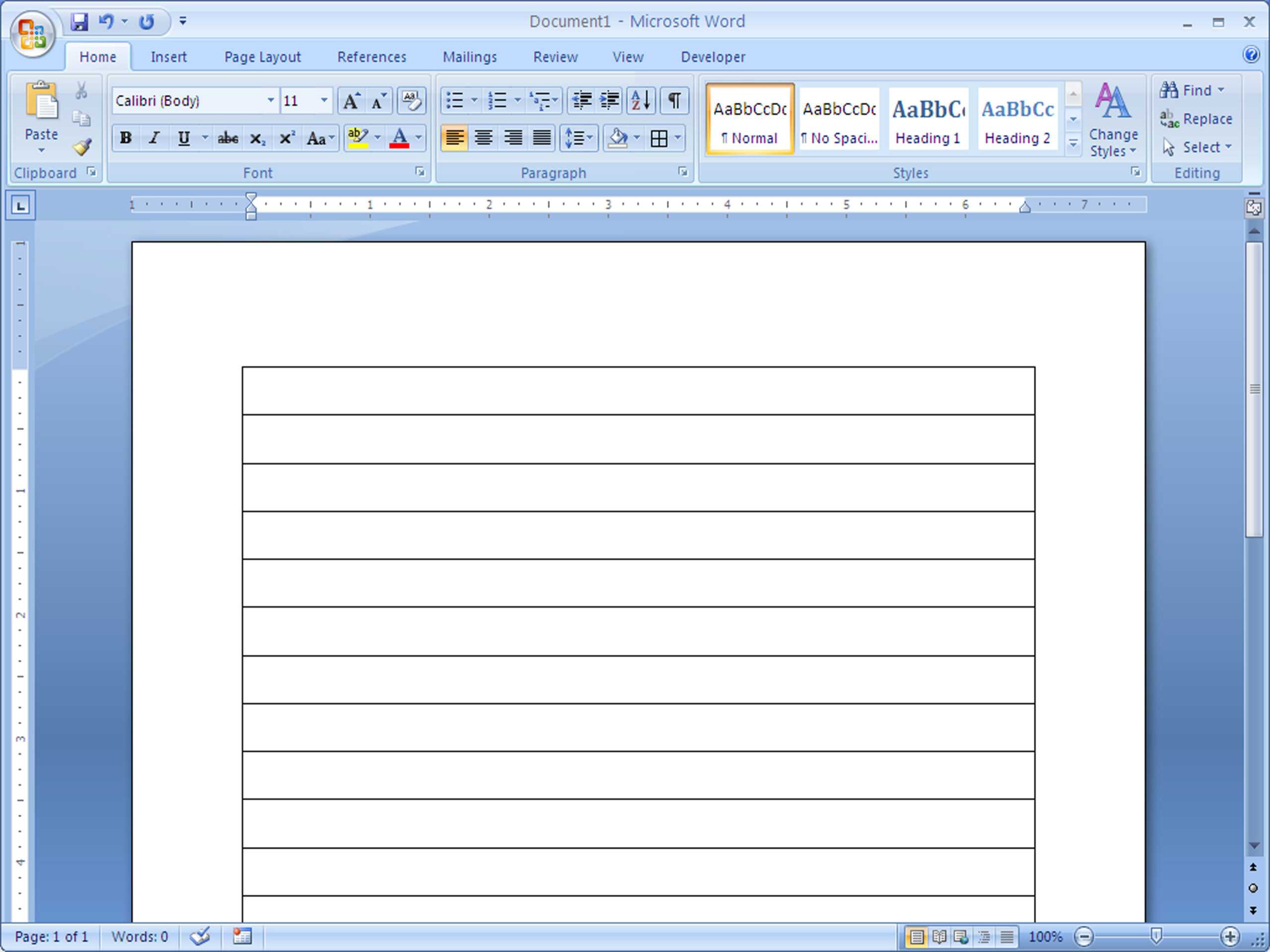1270x952 pixels.
Task: Click the Find button in Editing group
Action: point(1190,90)
